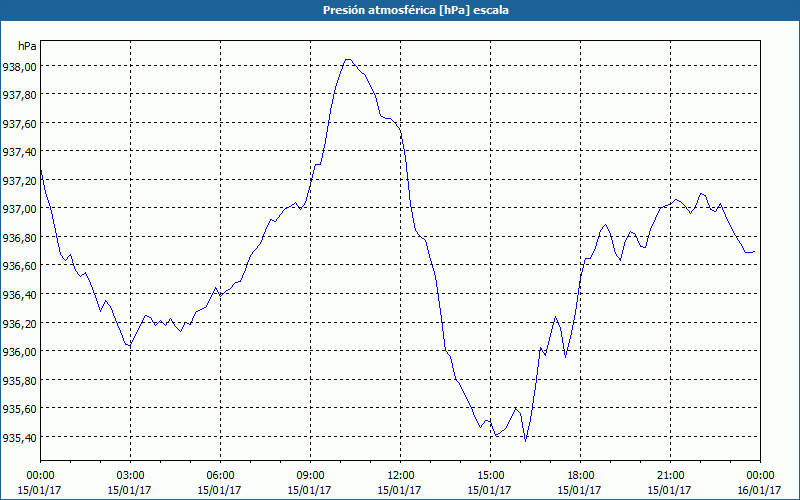This screenshot has width=800, height=500.
Task: Click the '936,00' y-axis label
Action: coord(18,352)
